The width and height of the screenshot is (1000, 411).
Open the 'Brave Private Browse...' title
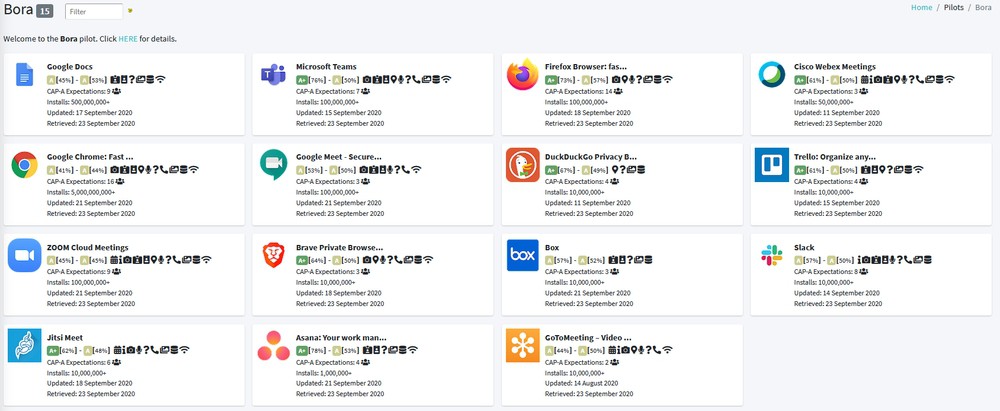(339, 248)
